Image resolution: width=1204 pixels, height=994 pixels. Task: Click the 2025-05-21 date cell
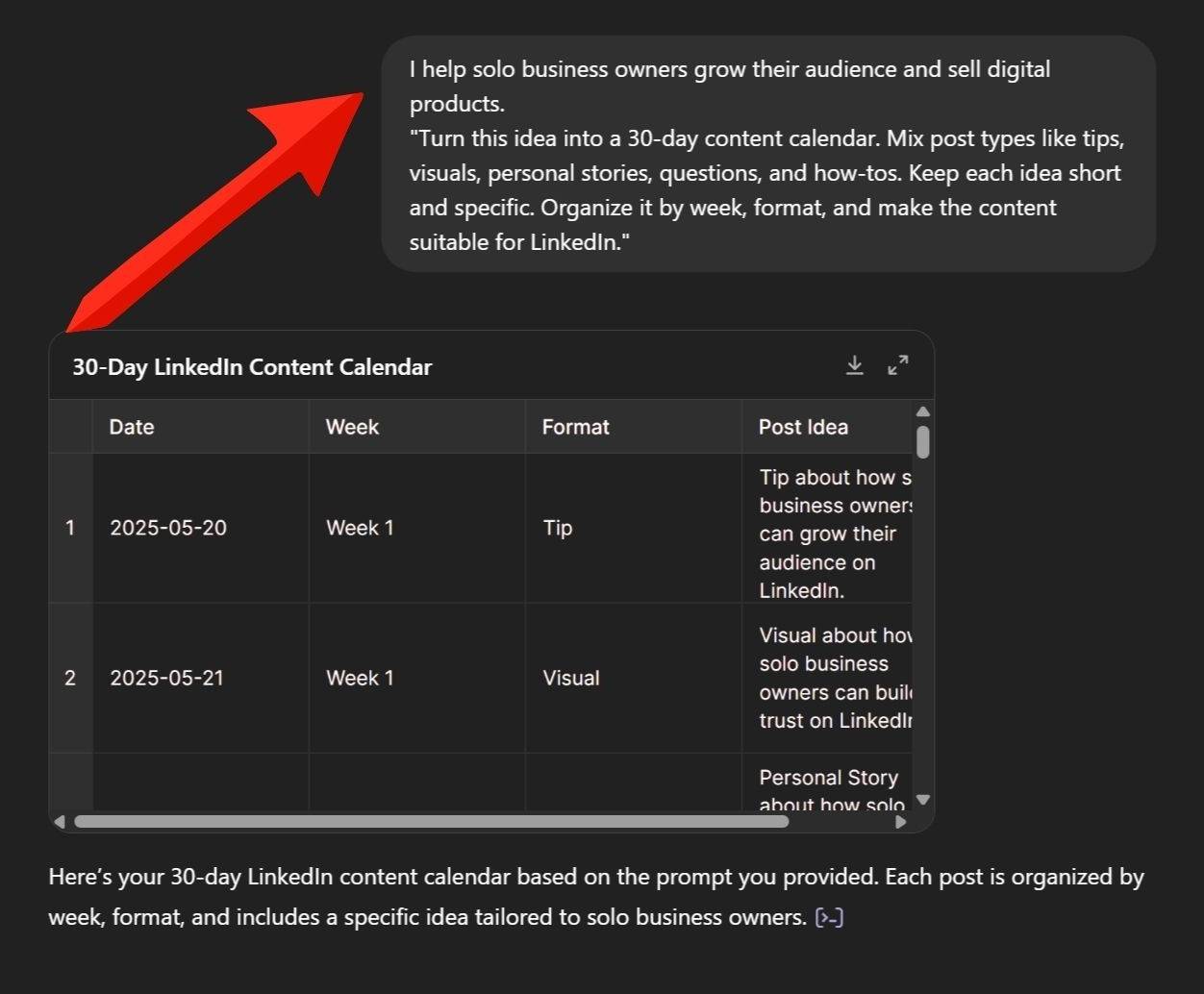click(201, 678)
